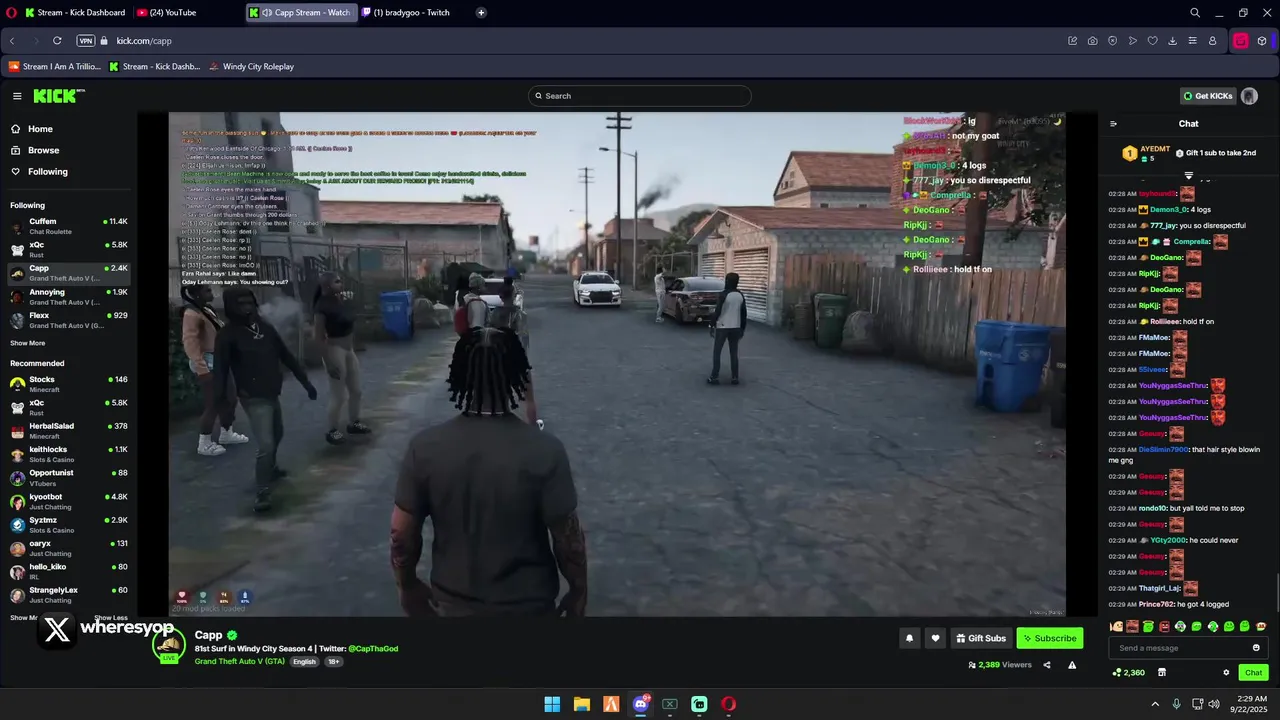Open Cuffem channel in Following list
The image size is (1280, 720).
tap(68, 226)
